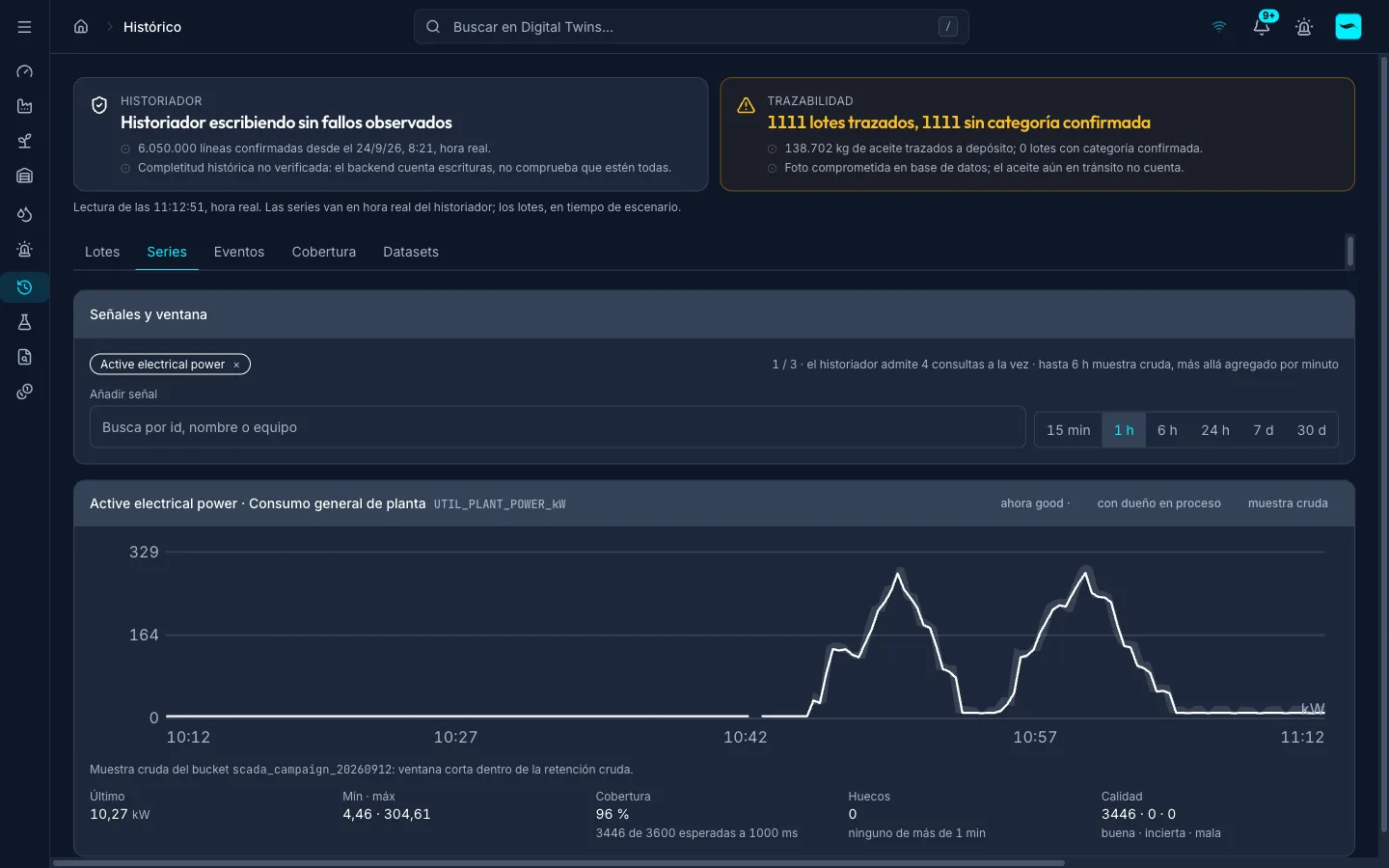Open the document search sidebar icon
The width and height of the screenshot is (1389, 868).
(x=25, y=357)
